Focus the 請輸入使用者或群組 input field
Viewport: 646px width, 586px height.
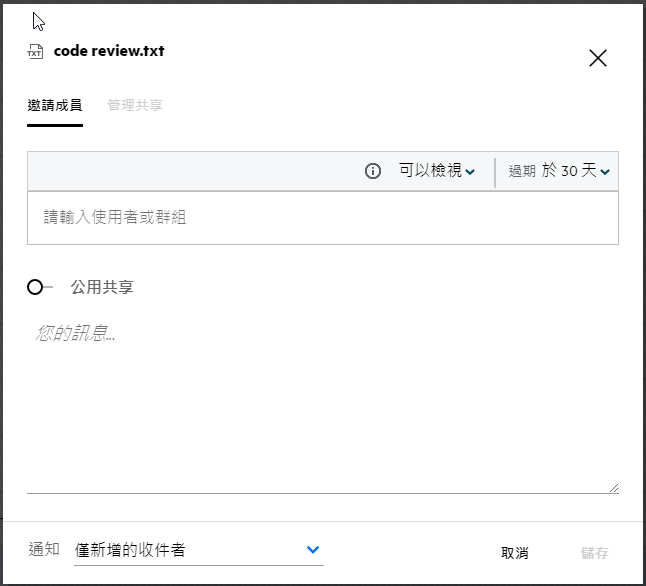pos(322,217)
